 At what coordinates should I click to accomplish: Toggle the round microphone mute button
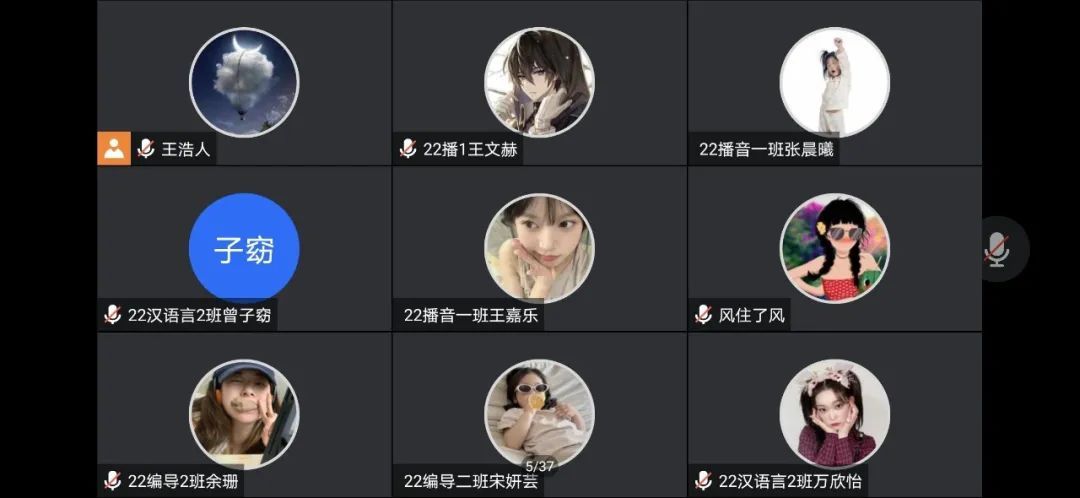[x=997, y=249]
